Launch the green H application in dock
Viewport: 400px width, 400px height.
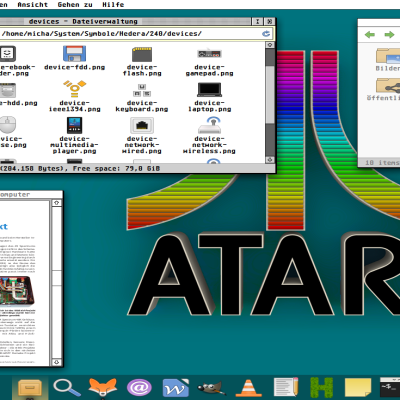click(321, 388)
